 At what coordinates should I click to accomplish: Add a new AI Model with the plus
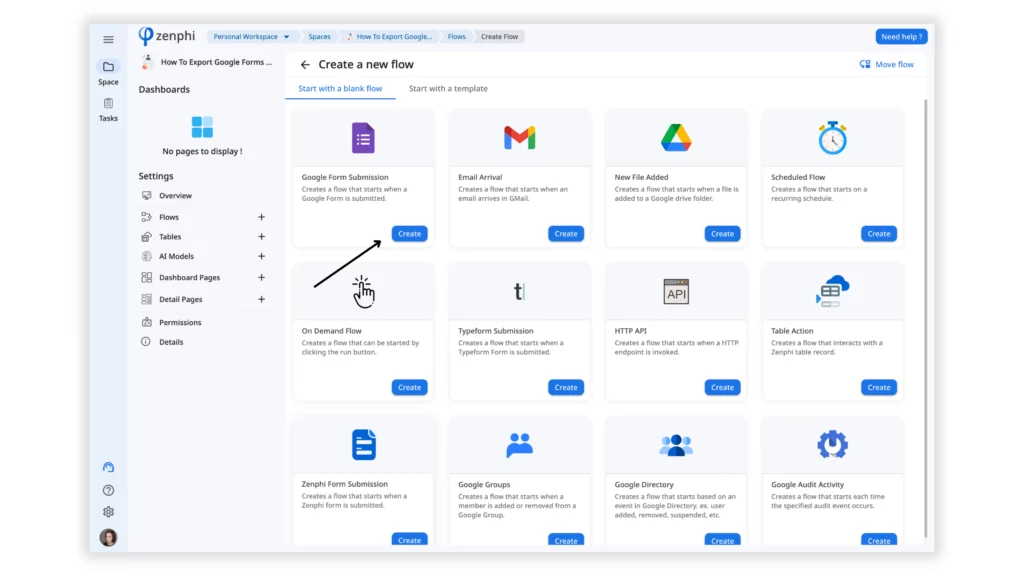click(261, 257)
